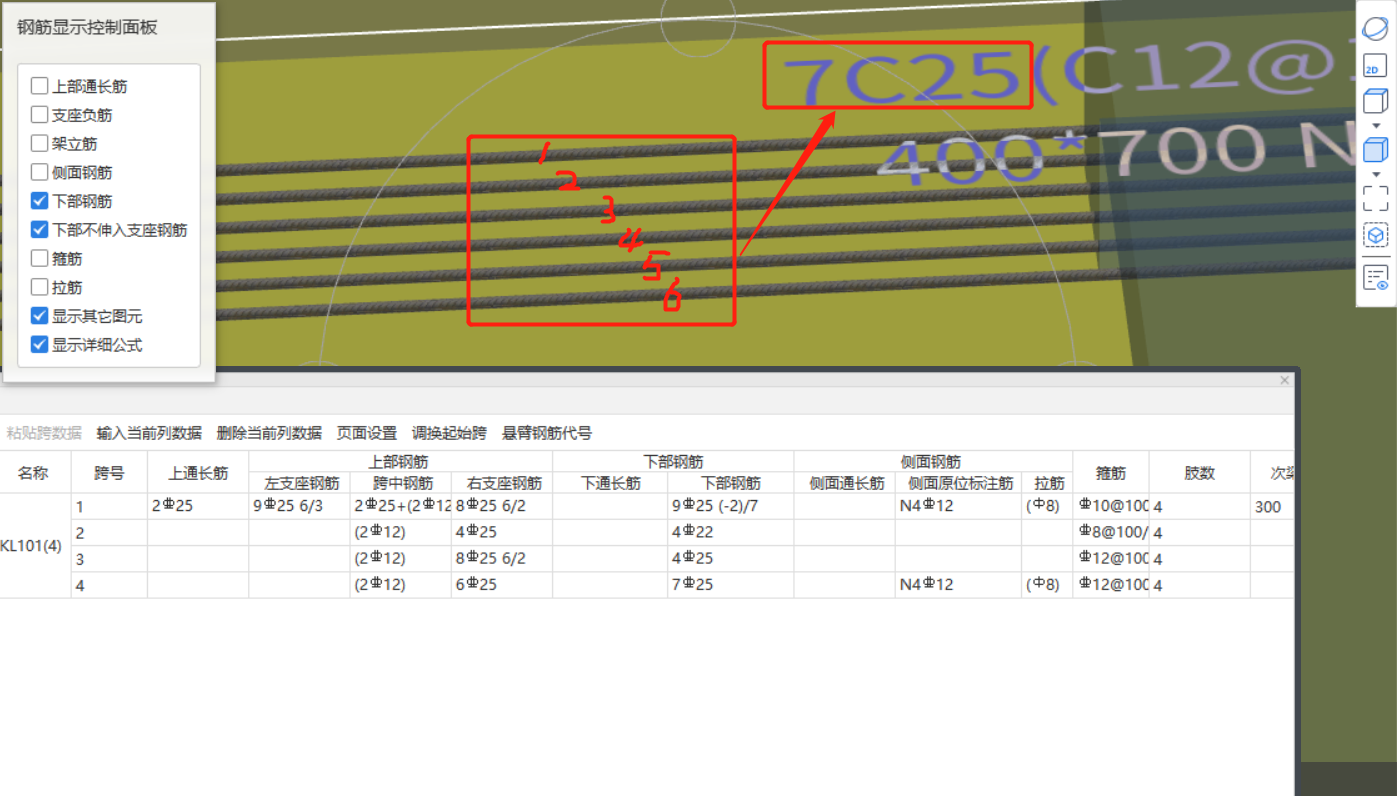Enable the 侧面钢筋 checkbox

tap(40, 172)
